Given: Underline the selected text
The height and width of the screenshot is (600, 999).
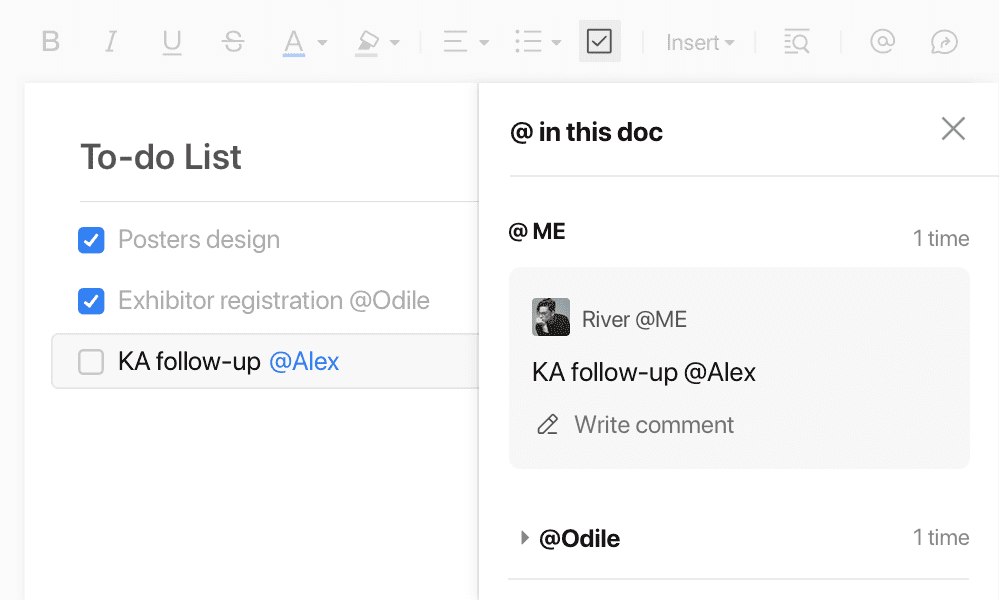Looking at the screenshot, I should 171,42.
